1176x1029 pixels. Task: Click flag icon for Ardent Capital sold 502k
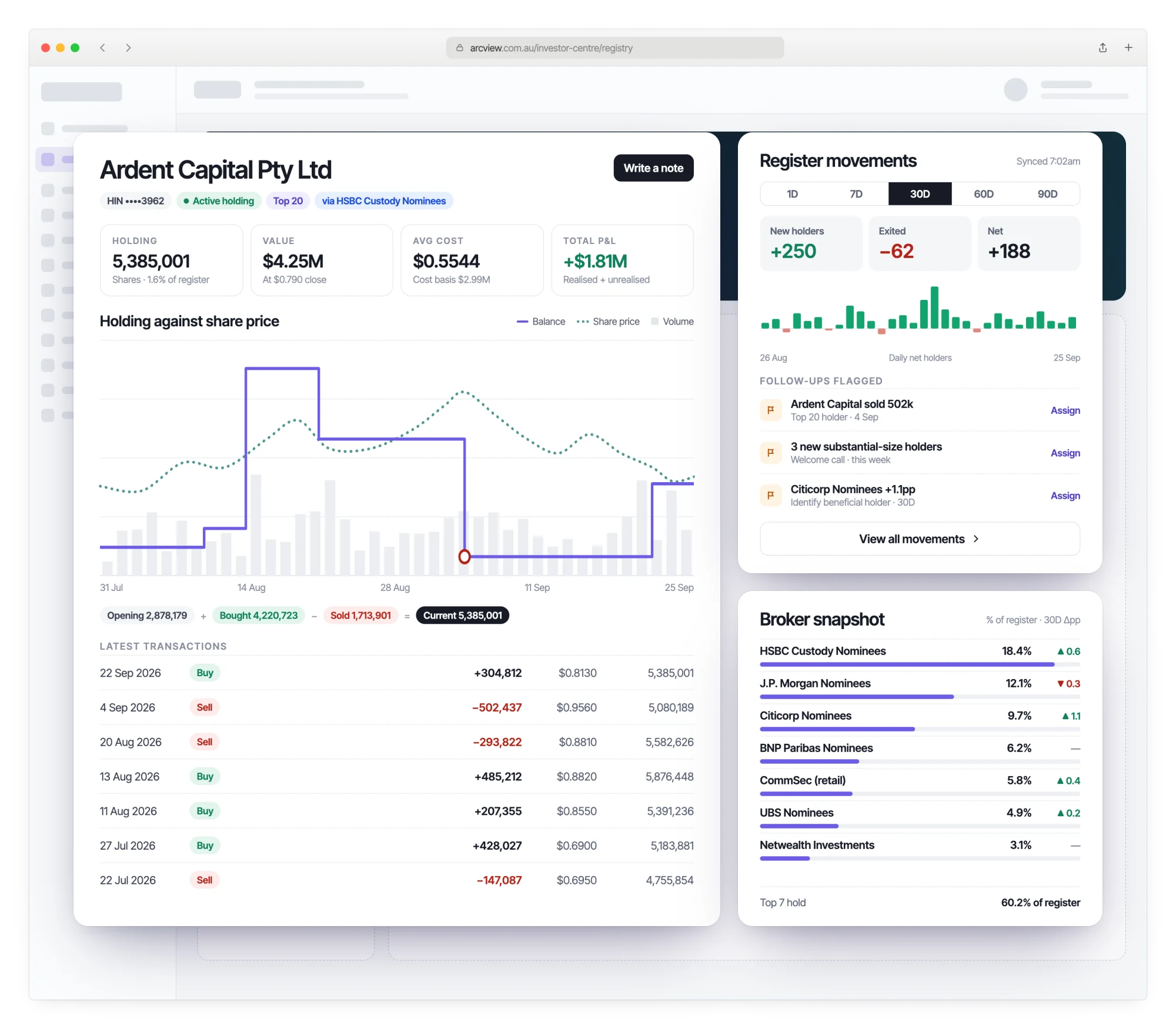click(770, 410)
